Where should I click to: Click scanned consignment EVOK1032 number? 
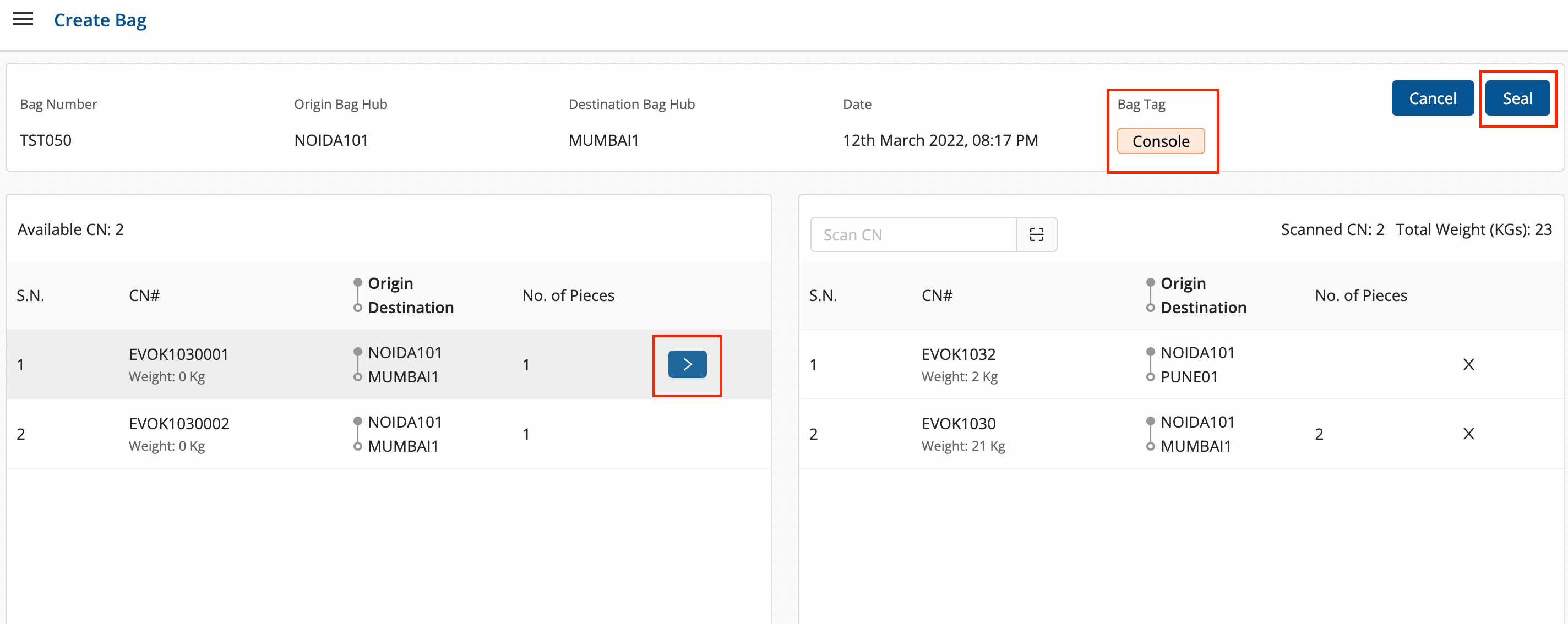(958, 354)
